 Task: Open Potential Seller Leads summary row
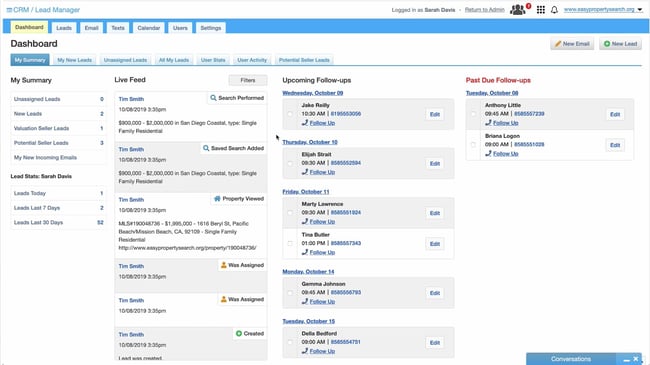tap(58, 143)
